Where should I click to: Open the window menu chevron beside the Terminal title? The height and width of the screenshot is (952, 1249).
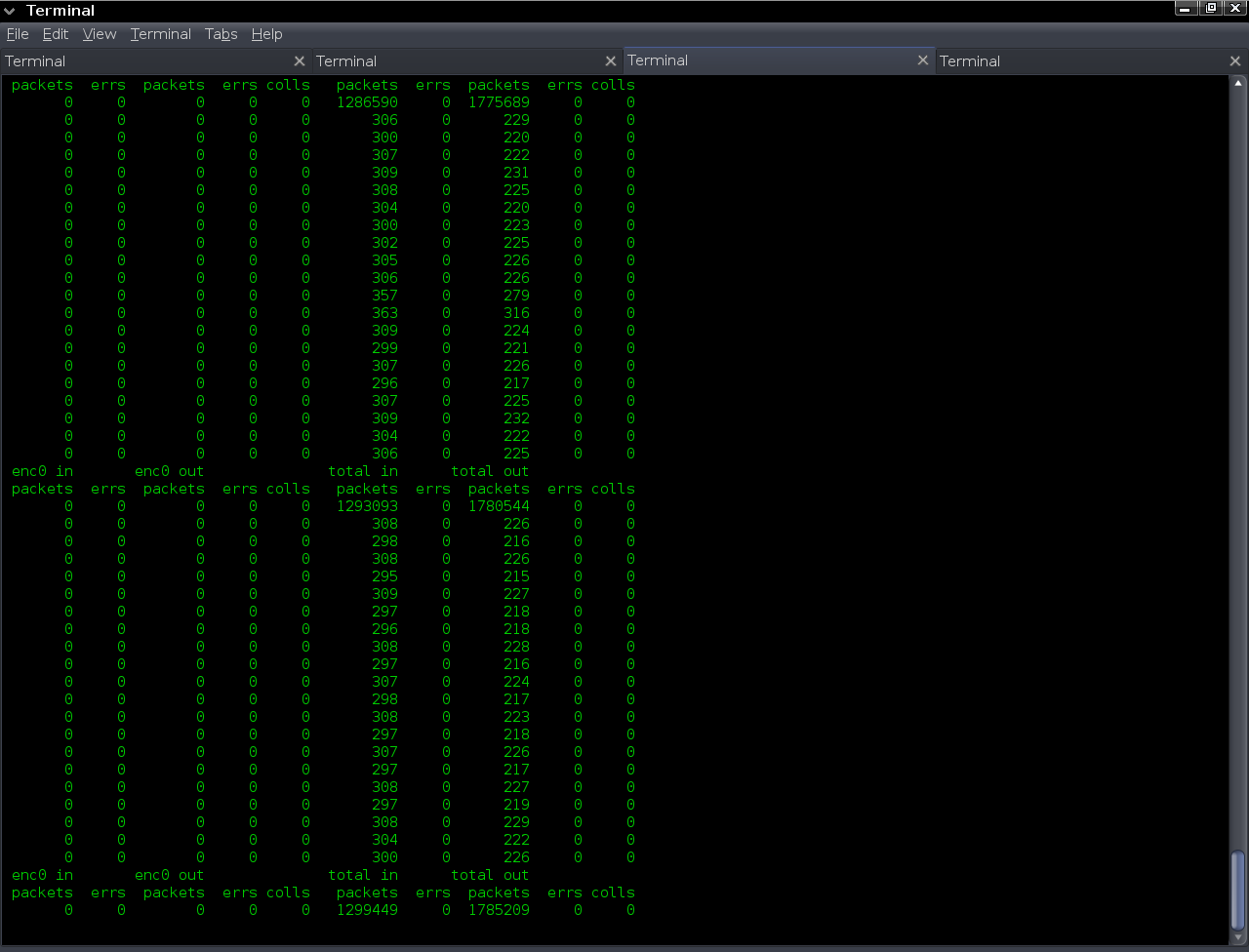pyautogui.click(x=9, y=11)
